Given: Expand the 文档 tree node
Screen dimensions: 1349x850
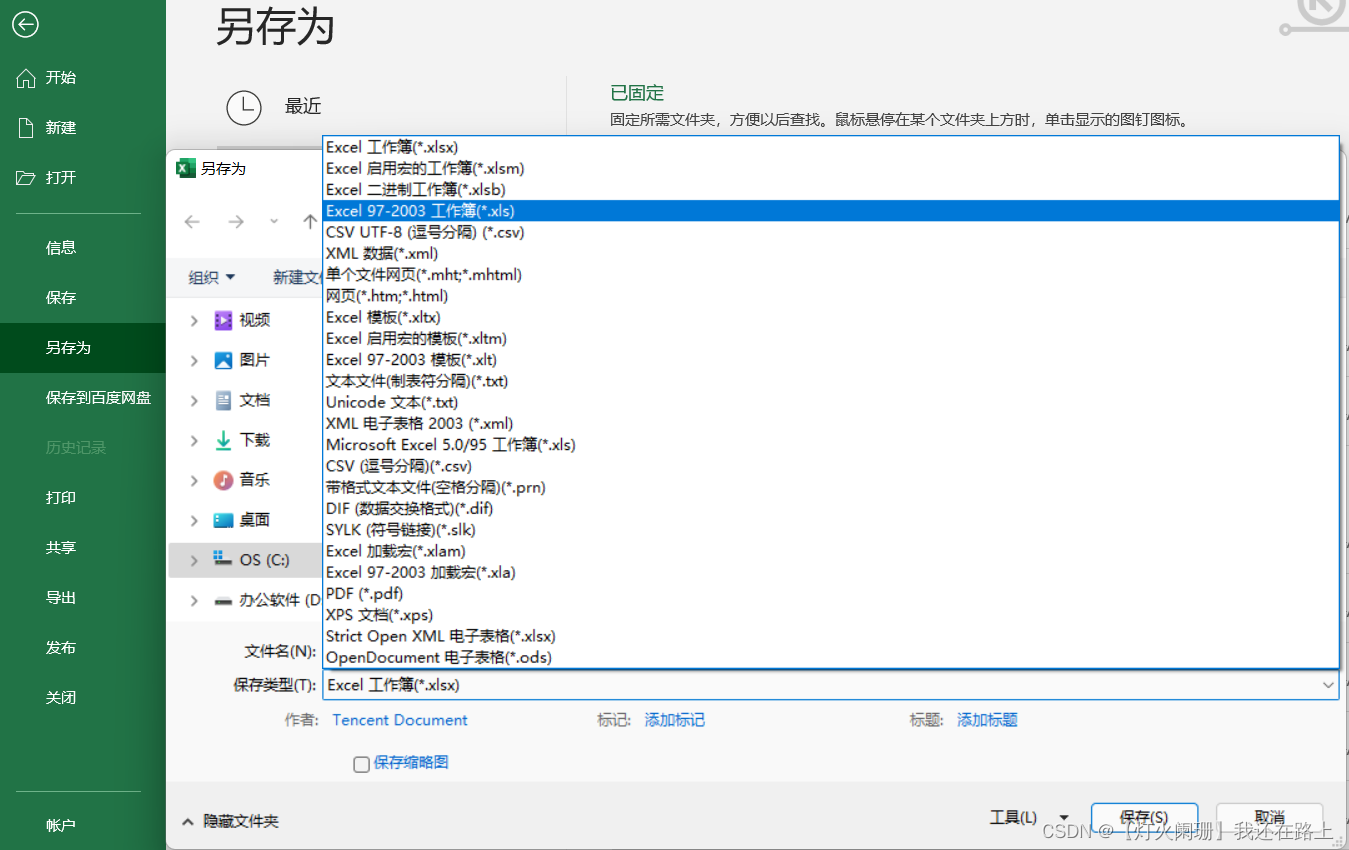Looking at the screenshot, I should 194,400.
